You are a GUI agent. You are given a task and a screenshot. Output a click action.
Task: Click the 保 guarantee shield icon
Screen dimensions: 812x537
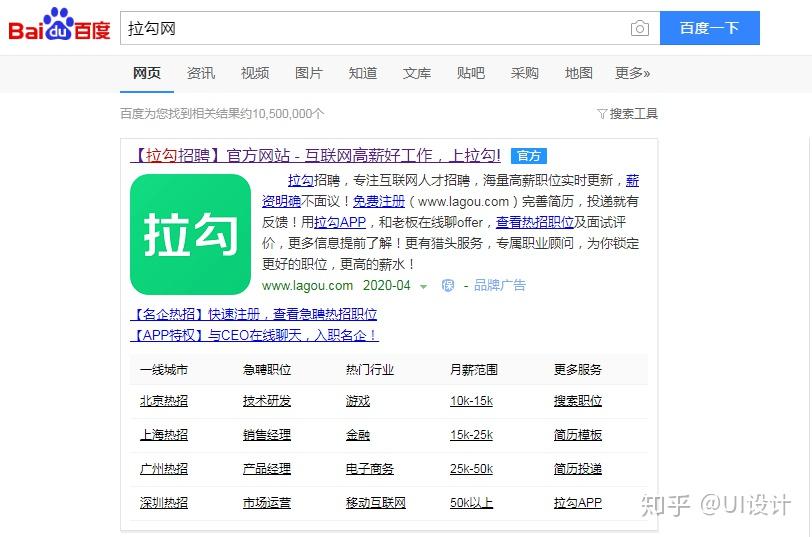click(x=447, y=285)
